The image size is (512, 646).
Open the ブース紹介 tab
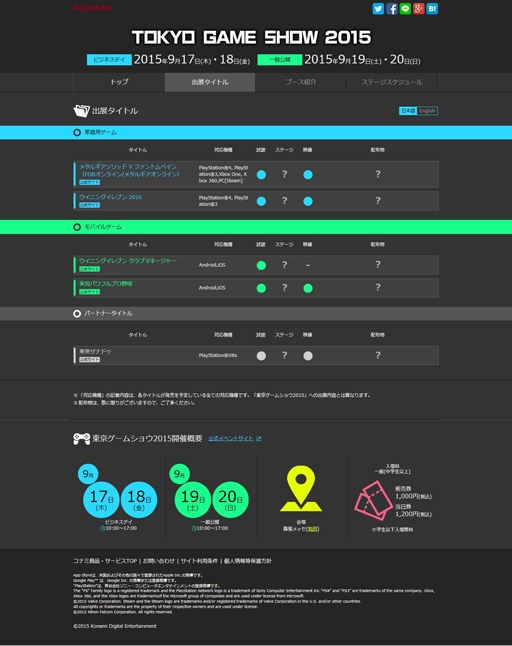[301, 82]
